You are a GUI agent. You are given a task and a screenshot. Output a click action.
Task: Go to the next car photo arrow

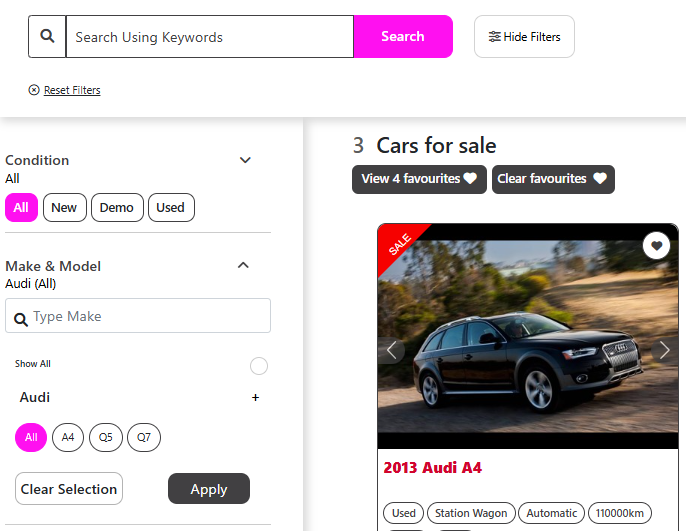click(664, 350)
